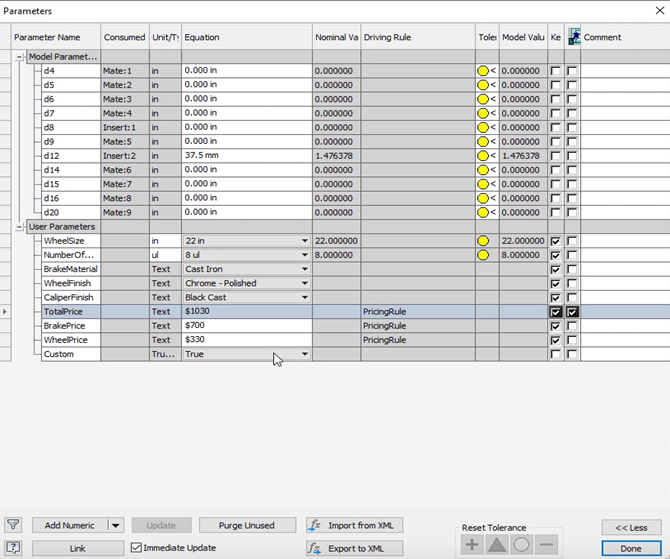Check the export checkbox for CaliperFinish
670x559 pixels.
coord(572,297)
